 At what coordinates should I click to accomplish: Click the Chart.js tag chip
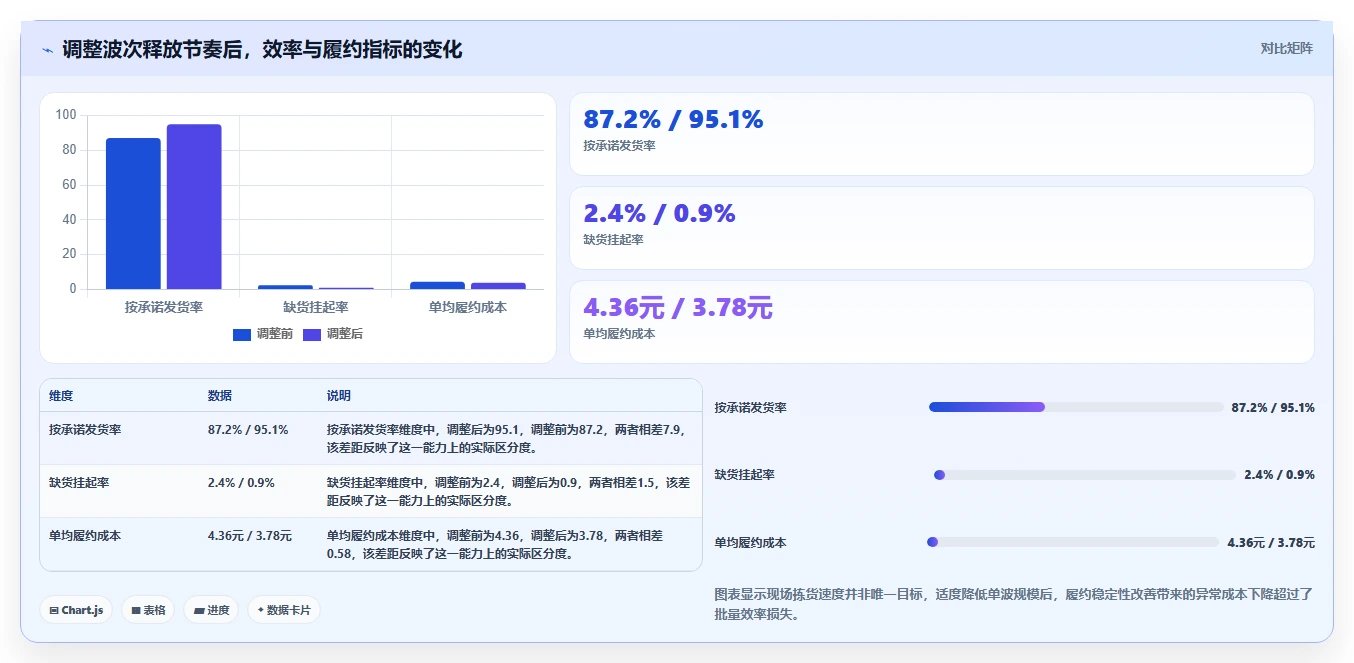pyautogui.click(x=76, y=610)
